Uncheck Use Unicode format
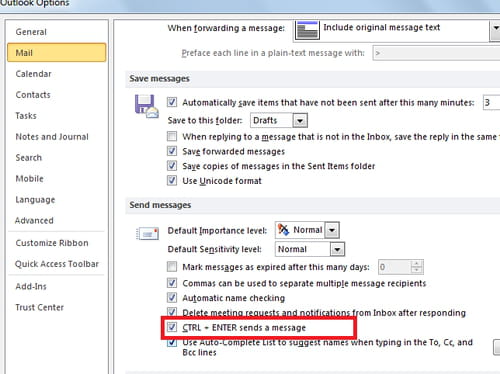Screen dimensions: 500x374 tap(172, 180)
